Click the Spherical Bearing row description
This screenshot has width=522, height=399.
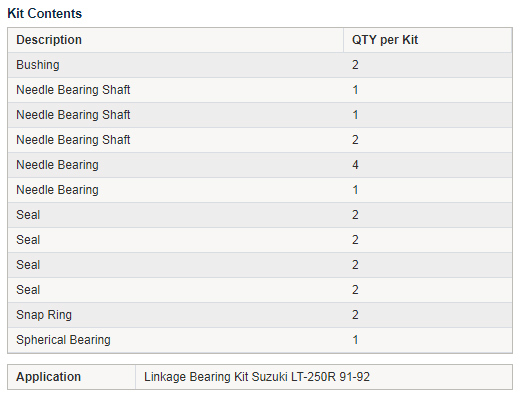(x=63, y=340)
